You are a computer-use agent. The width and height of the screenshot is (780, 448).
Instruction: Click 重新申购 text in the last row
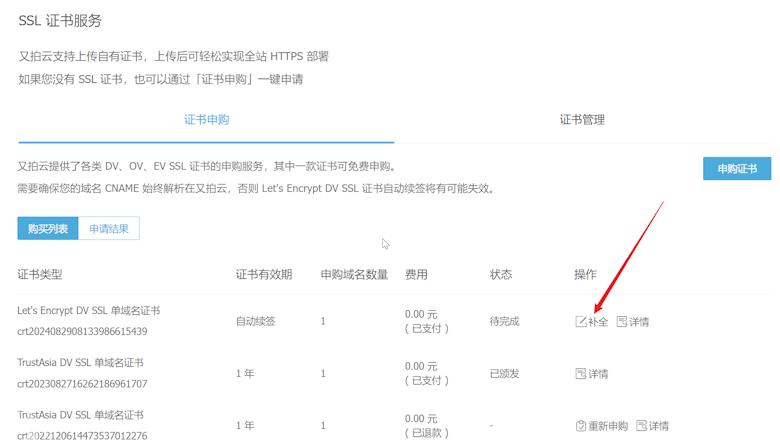[608, 426]
